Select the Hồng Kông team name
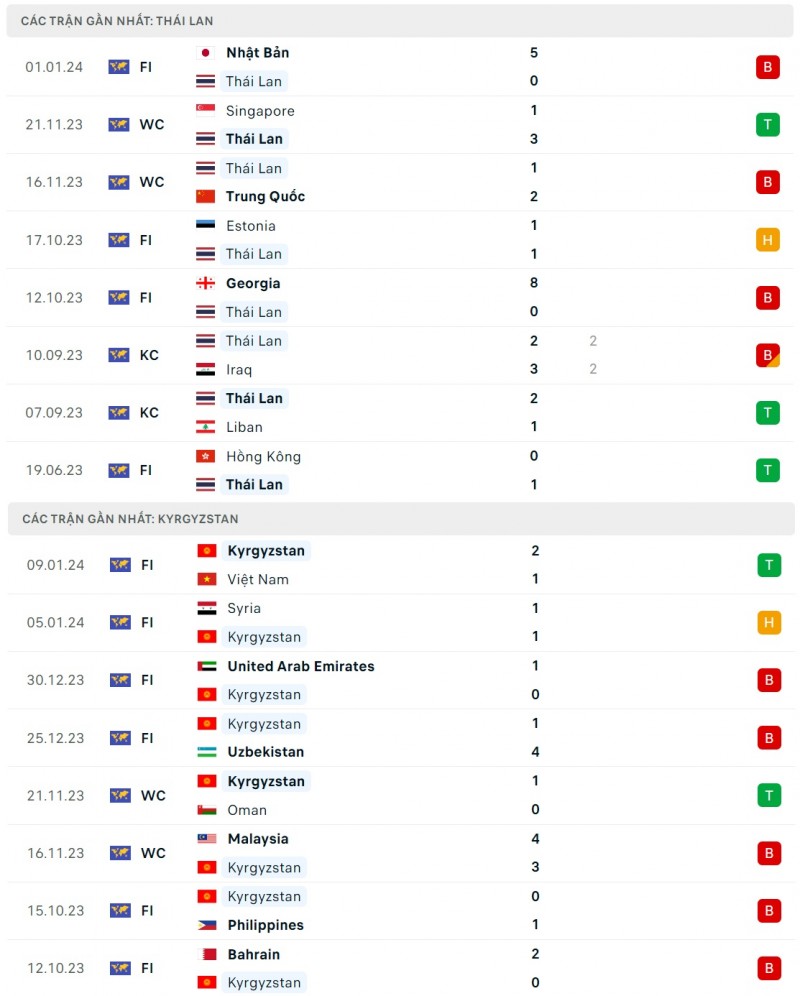The height and width of the screenshot is (996, 800). tap(263, 457)
